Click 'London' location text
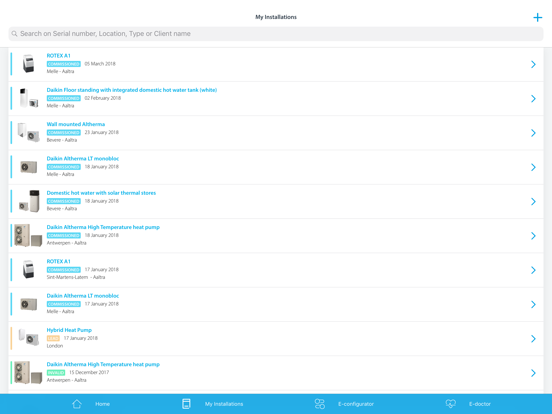The height and width of the screenshot is (414, 552). (55, 346)
